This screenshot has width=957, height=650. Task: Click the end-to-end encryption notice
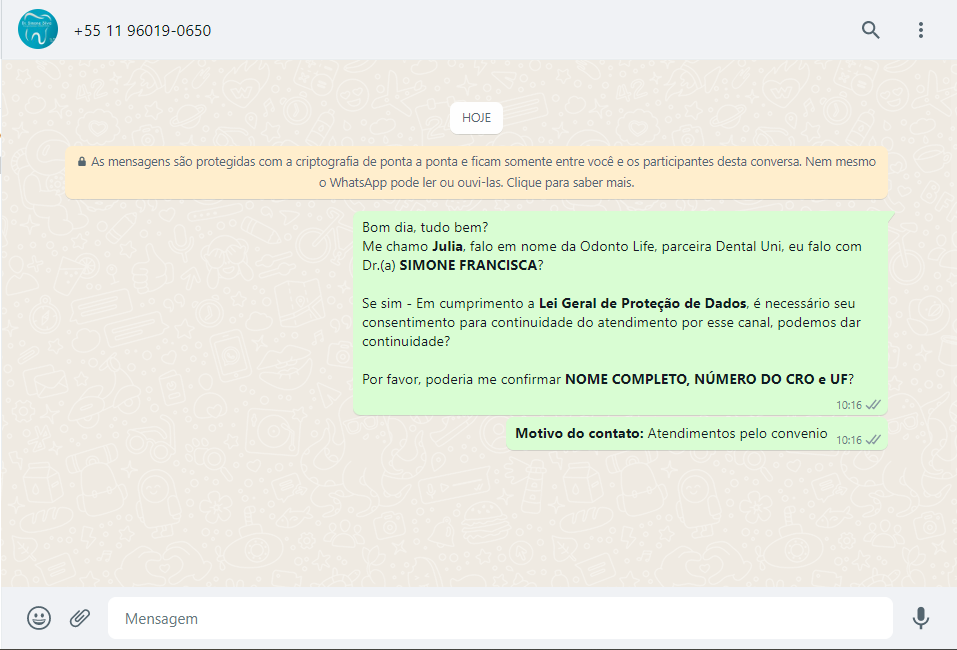tap(476, 172)
